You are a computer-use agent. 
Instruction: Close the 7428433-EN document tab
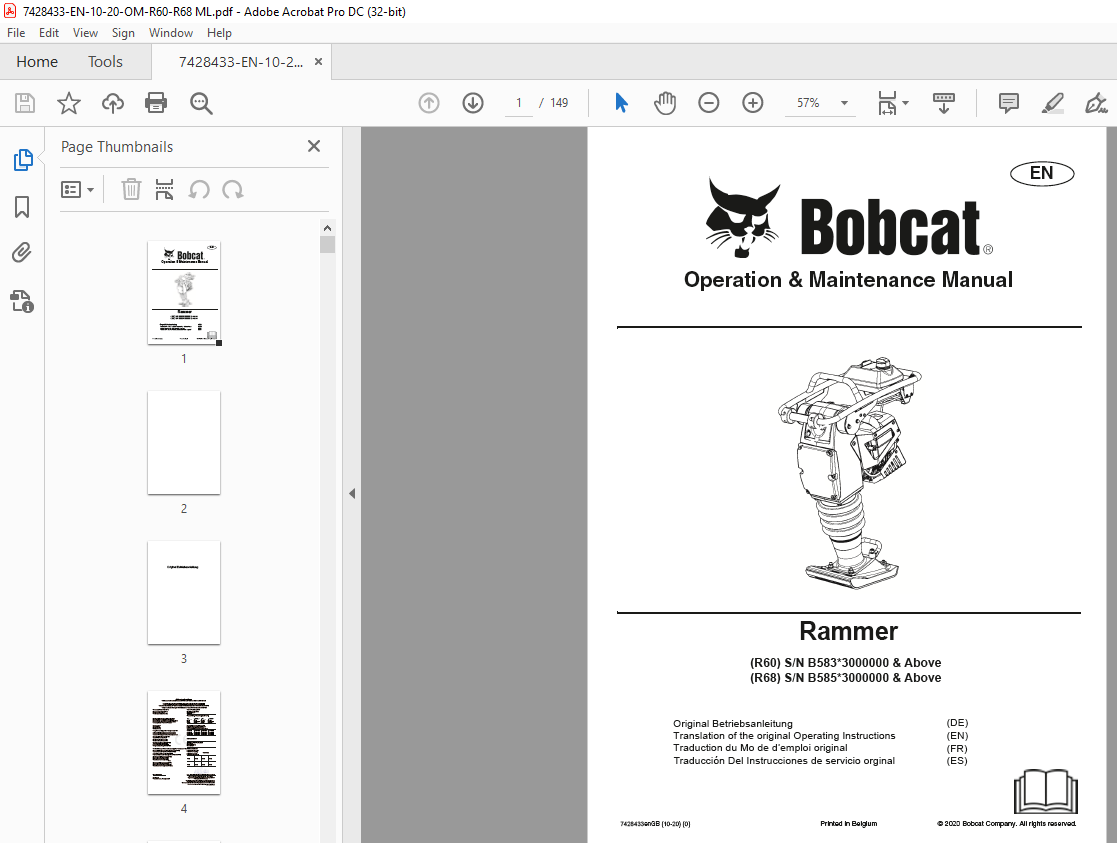pos(318,62)
